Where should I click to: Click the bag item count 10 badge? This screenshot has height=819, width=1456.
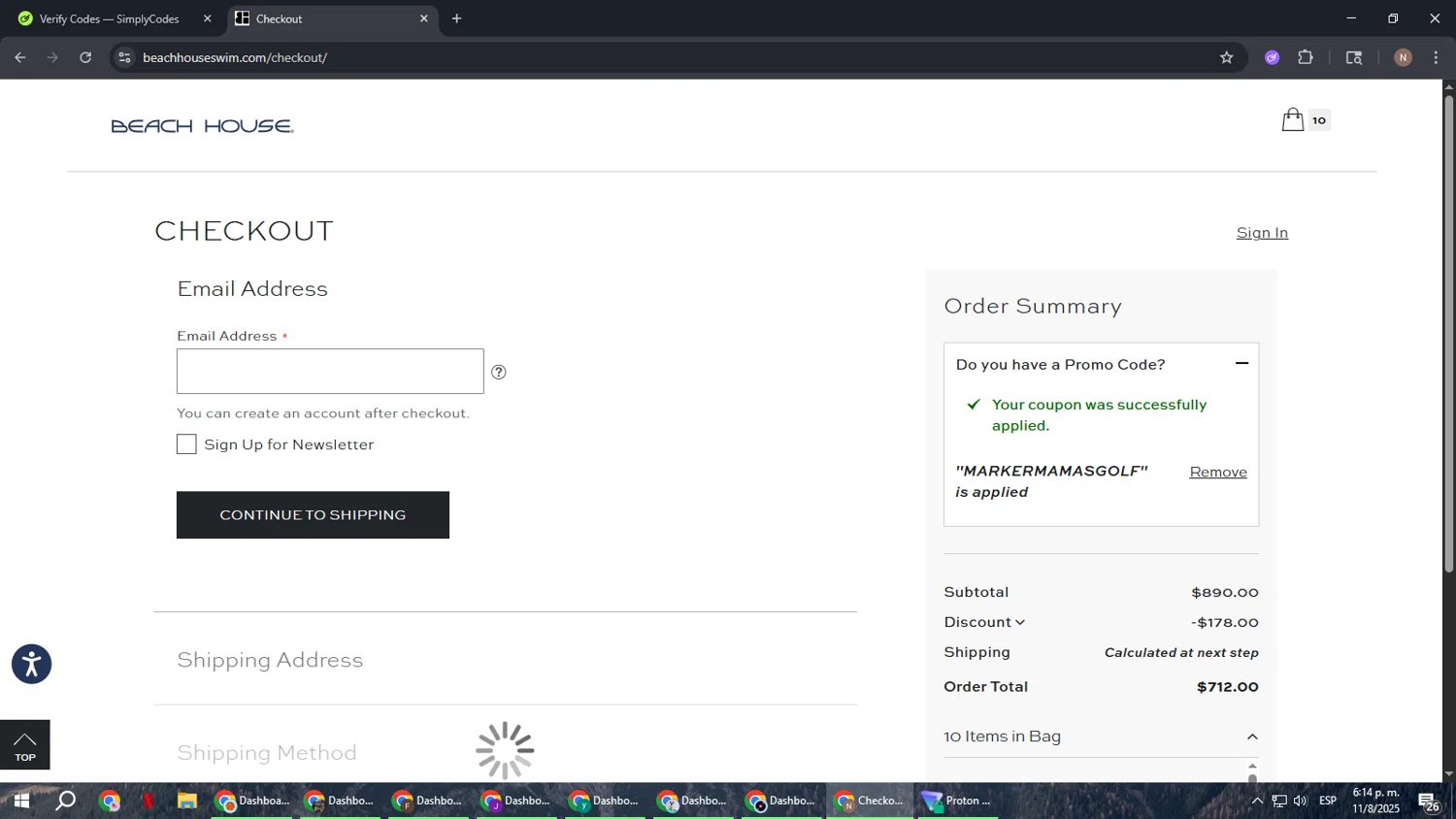click(1319, 120)
